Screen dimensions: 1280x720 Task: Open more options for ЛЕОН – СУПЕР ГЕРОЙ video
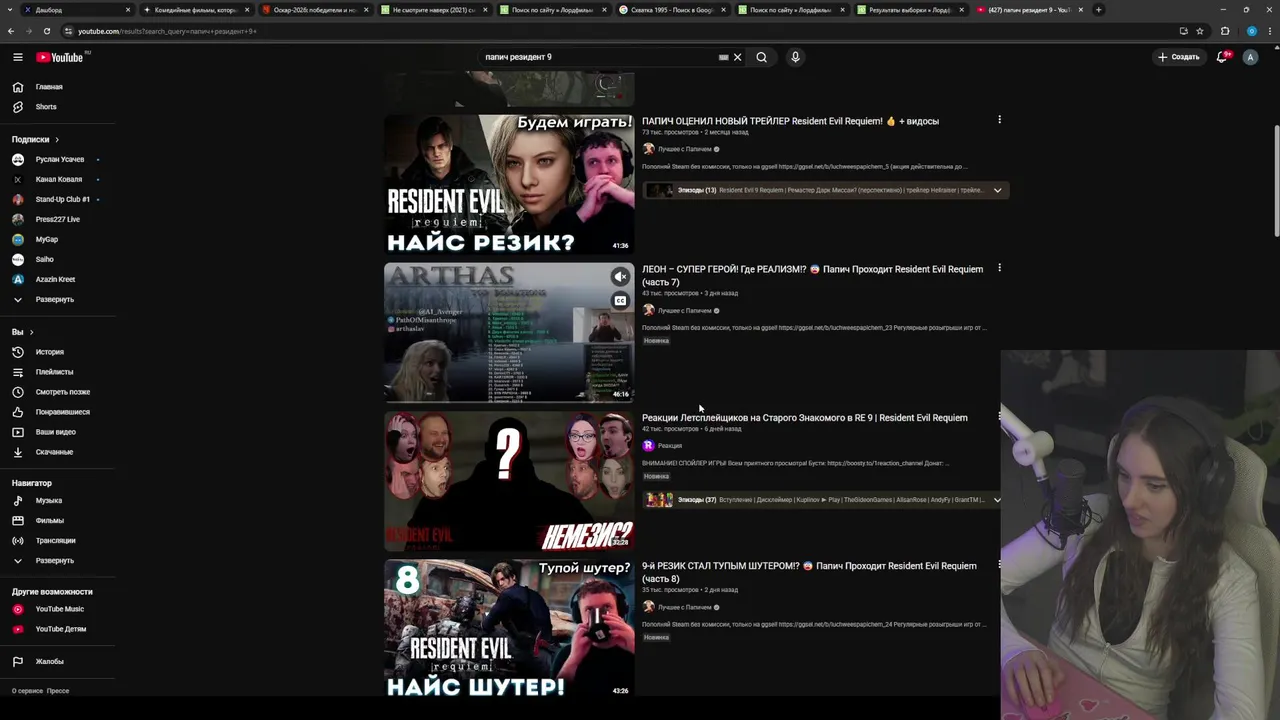(x=999, y=268)
